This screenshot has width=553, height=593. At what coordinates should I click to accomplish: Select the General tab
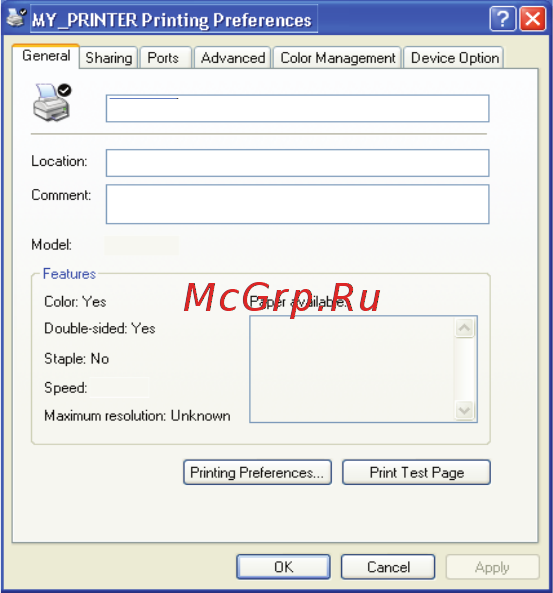[x=46, y=56]
